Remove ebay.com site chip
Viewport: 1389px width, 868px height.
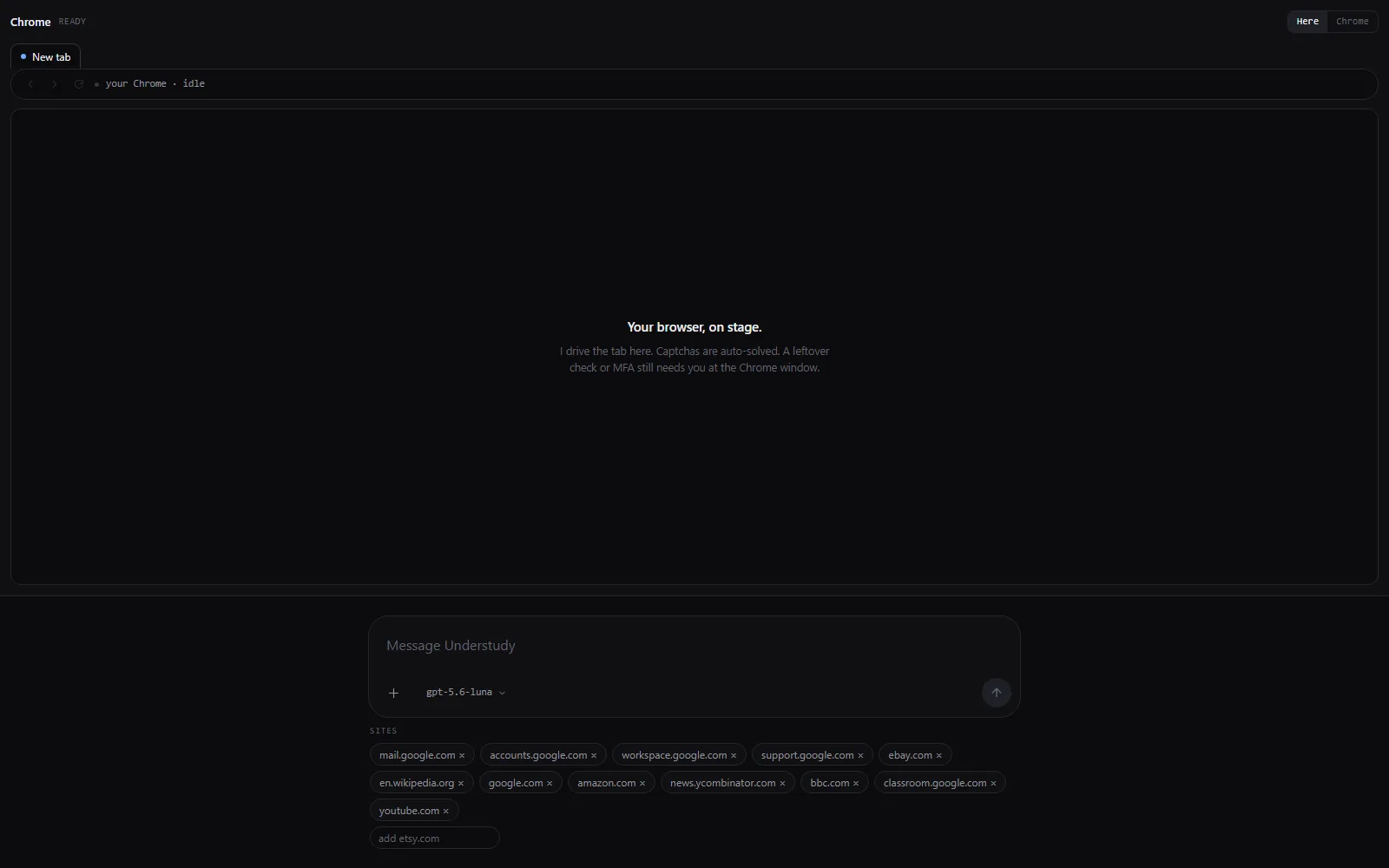click(938, 756)
